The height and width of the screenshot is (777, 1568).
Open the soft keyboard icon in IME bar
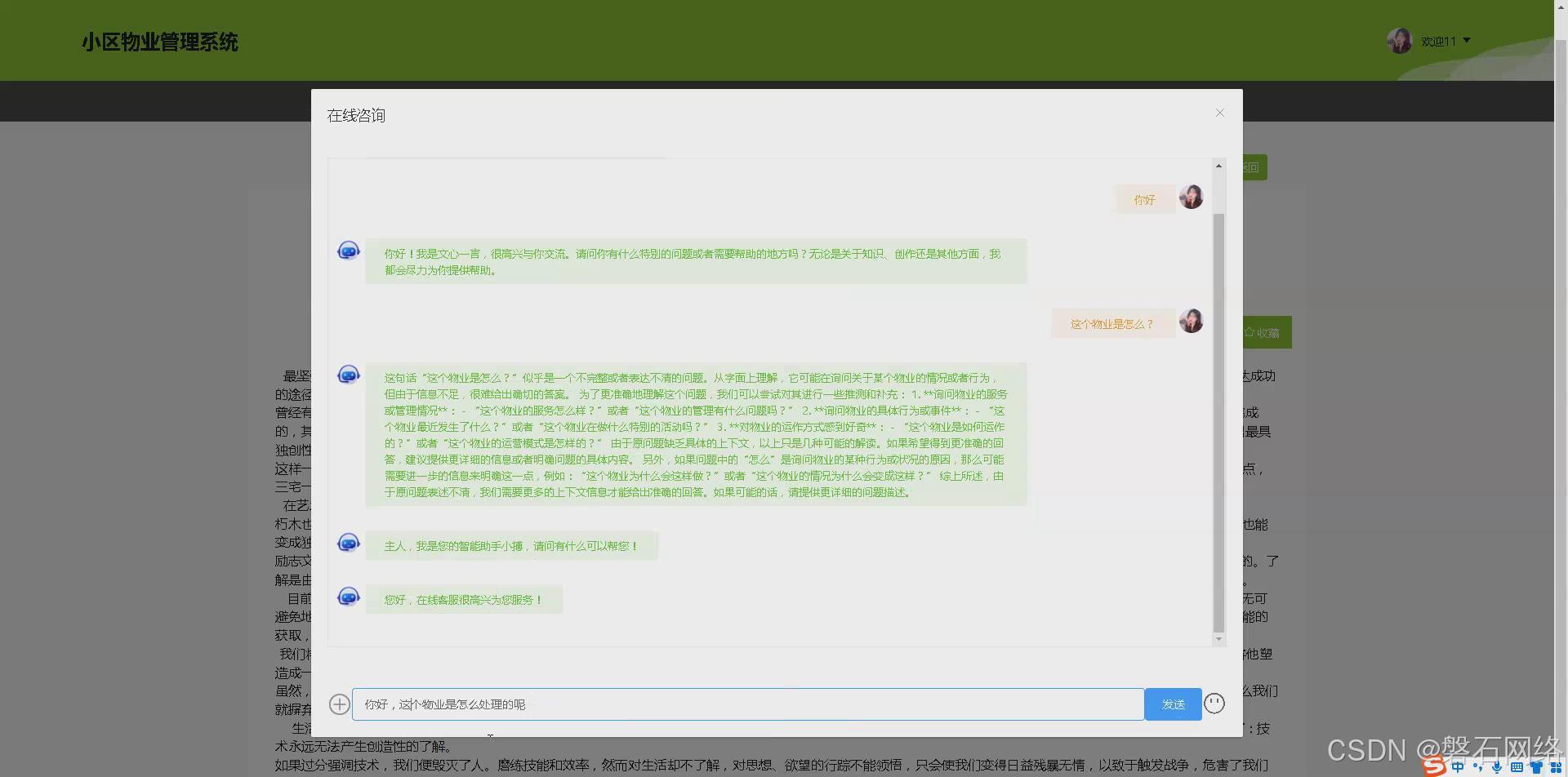[1517, 767]
